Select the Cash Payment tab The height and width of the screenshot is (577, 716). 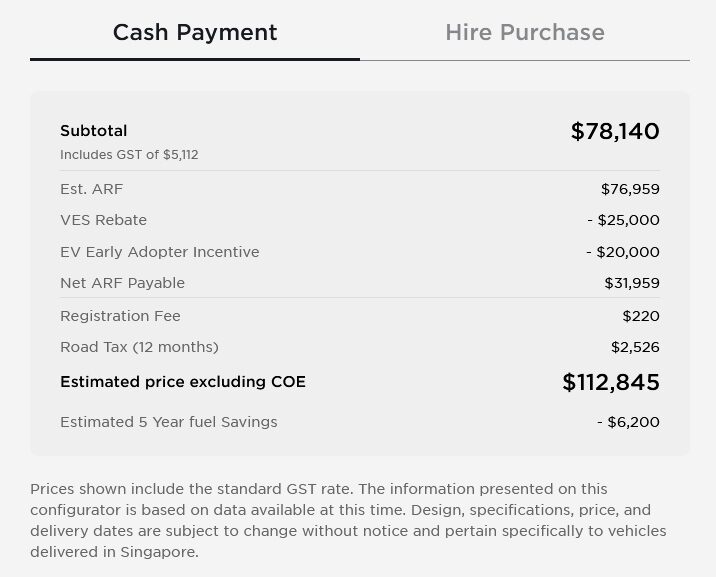(195, 32)
